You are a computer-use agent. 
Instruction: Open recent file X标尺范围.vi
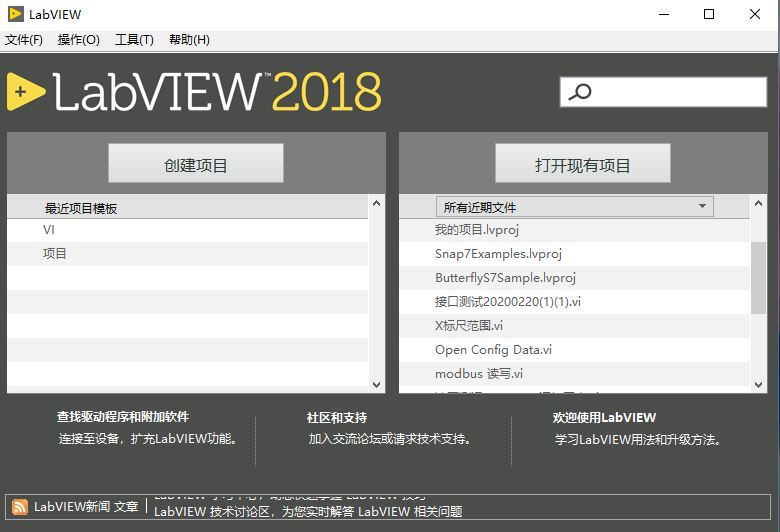575,326
